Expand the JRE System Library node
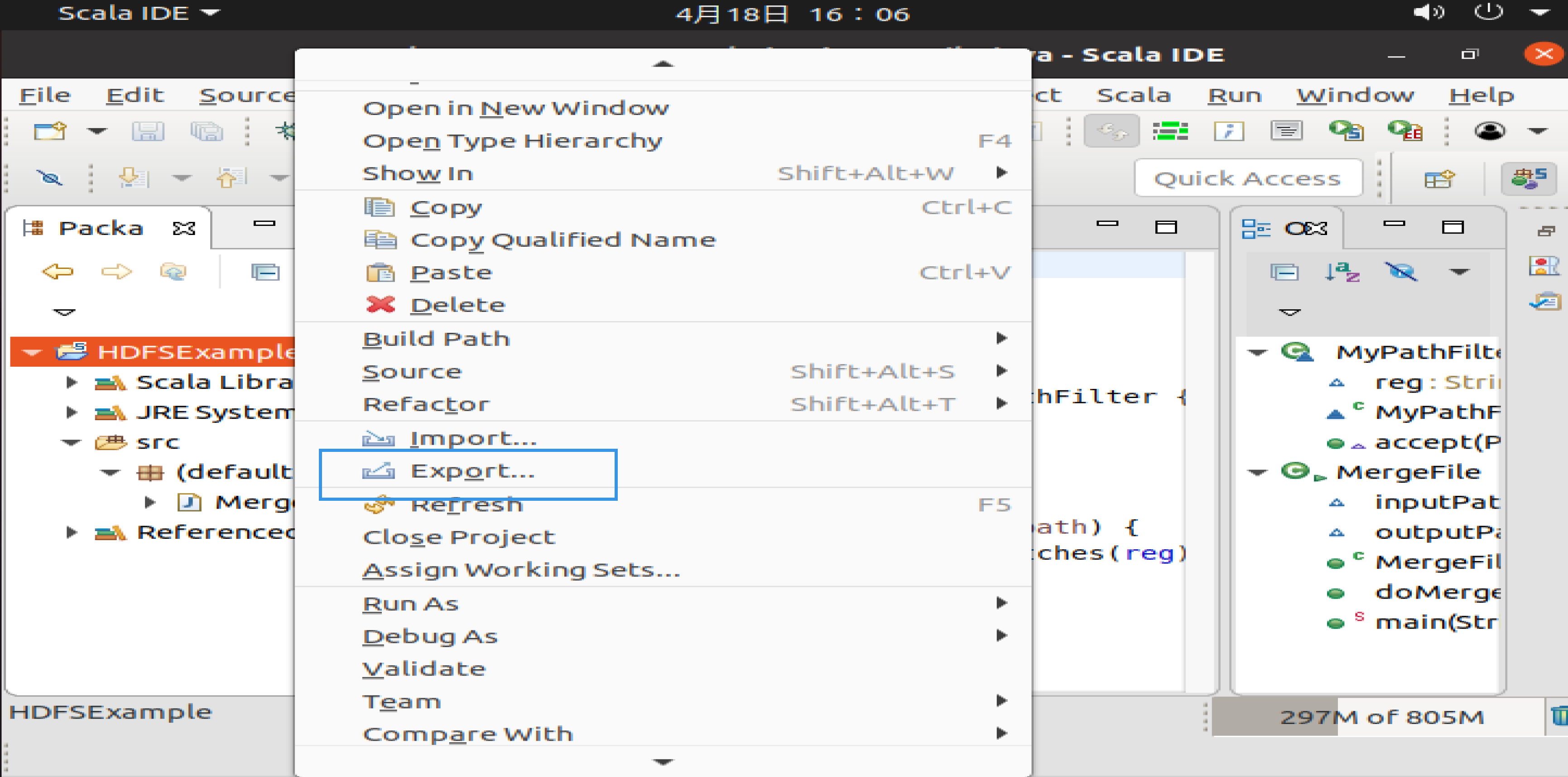 point(71,412)
